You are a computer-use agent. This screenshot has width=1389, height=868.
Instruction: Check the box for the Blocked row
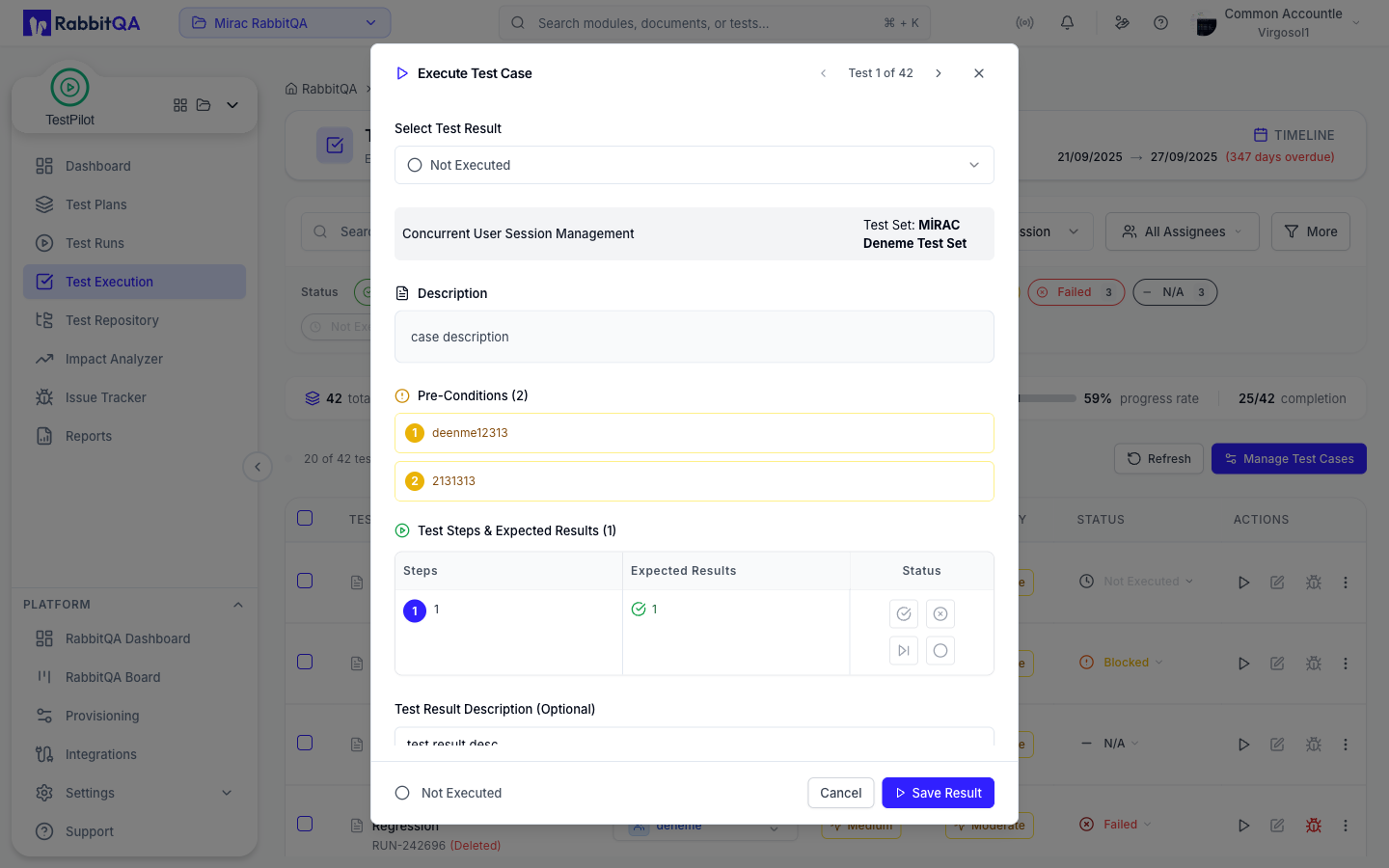click(305, 662)
